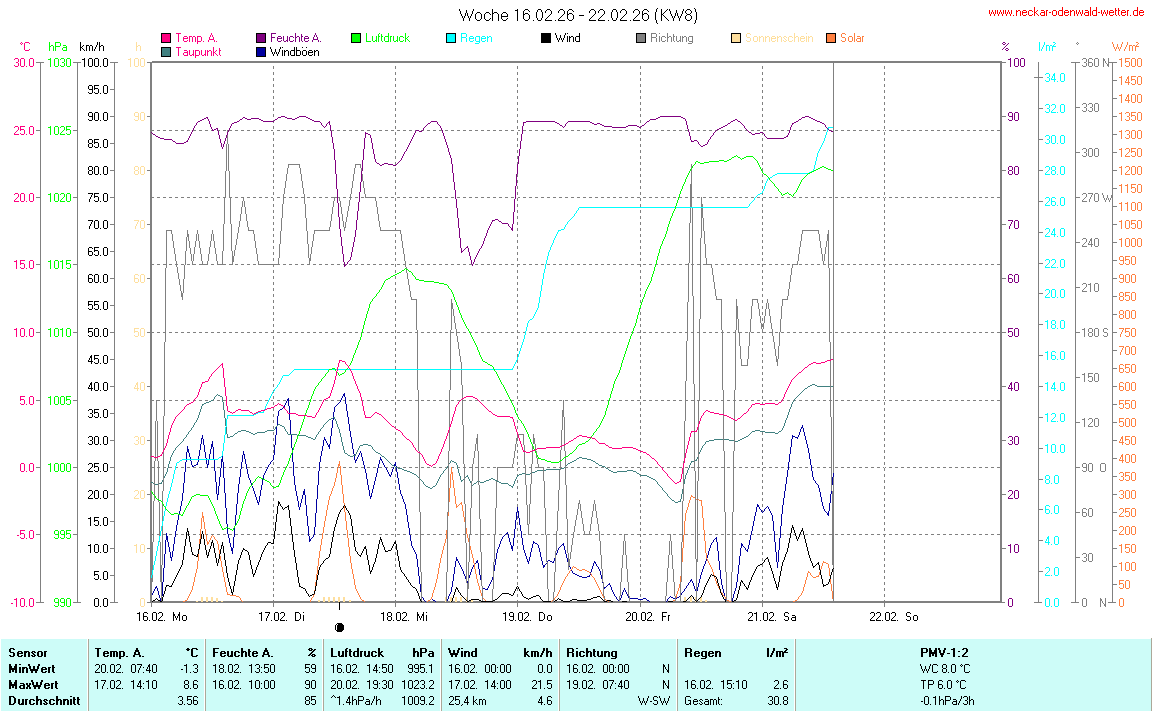Select the black Wind legend swatch
The width and height of the screenshot is (1152, 711).
pyautogui.click(x=545, y=38)
